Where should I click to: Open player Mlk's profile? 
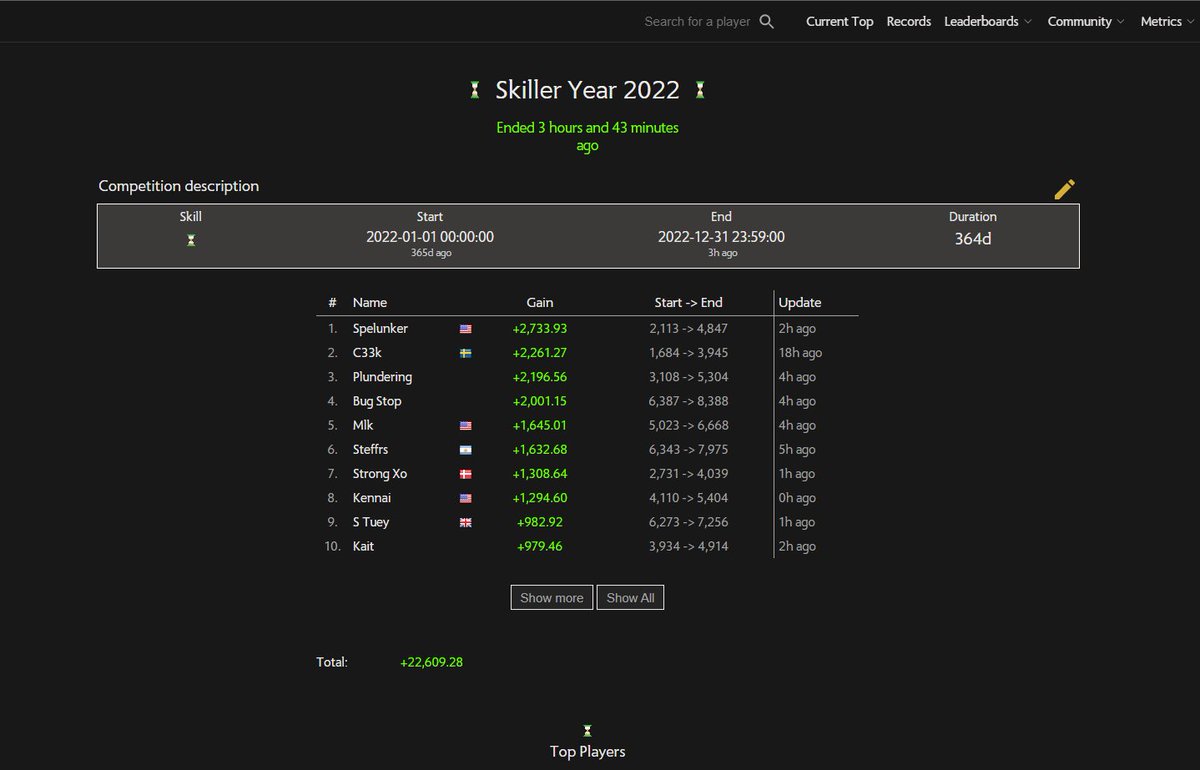(x=363, y=425)
